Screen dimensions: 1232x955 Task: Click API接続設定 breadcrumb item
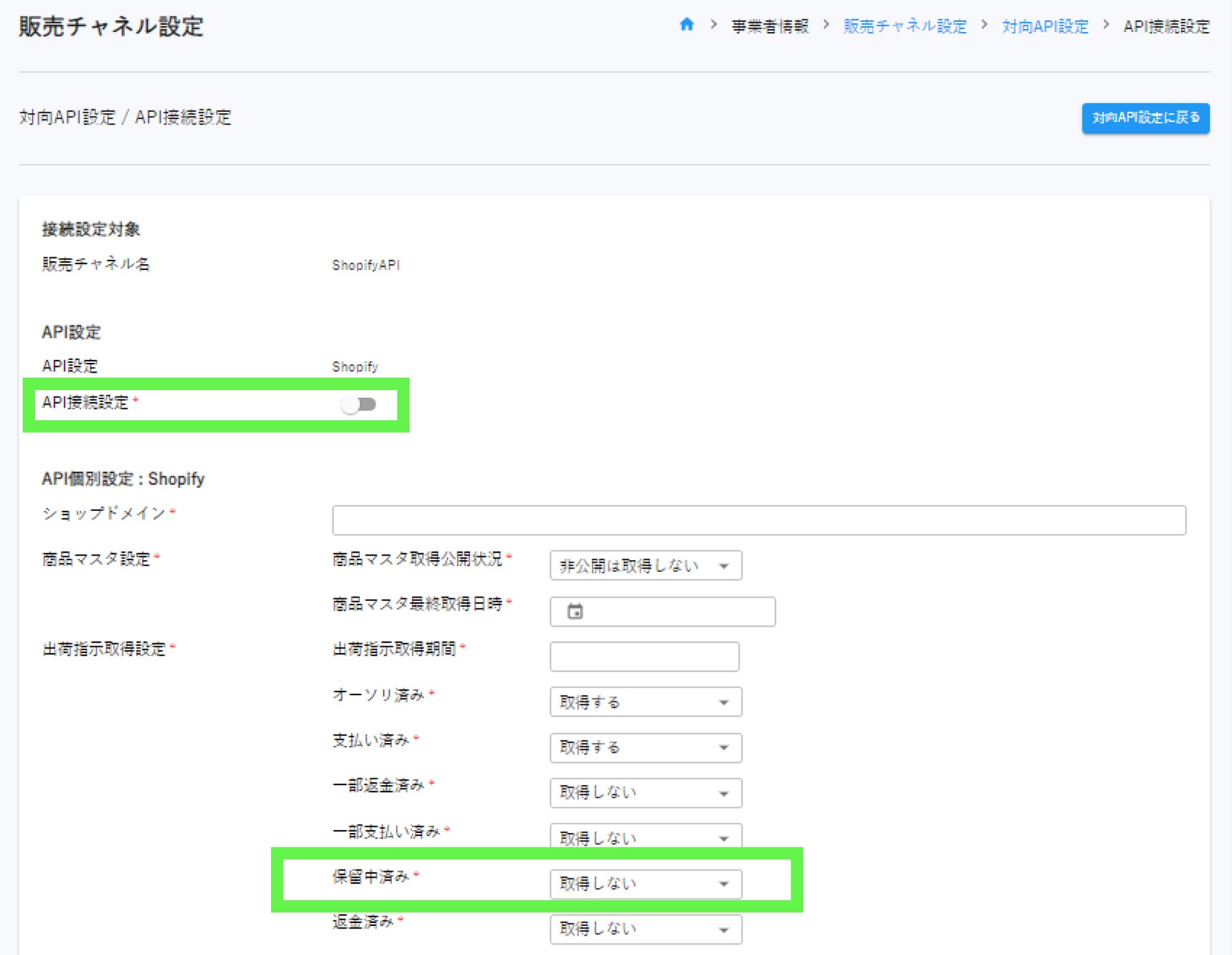coord(1166,26)
